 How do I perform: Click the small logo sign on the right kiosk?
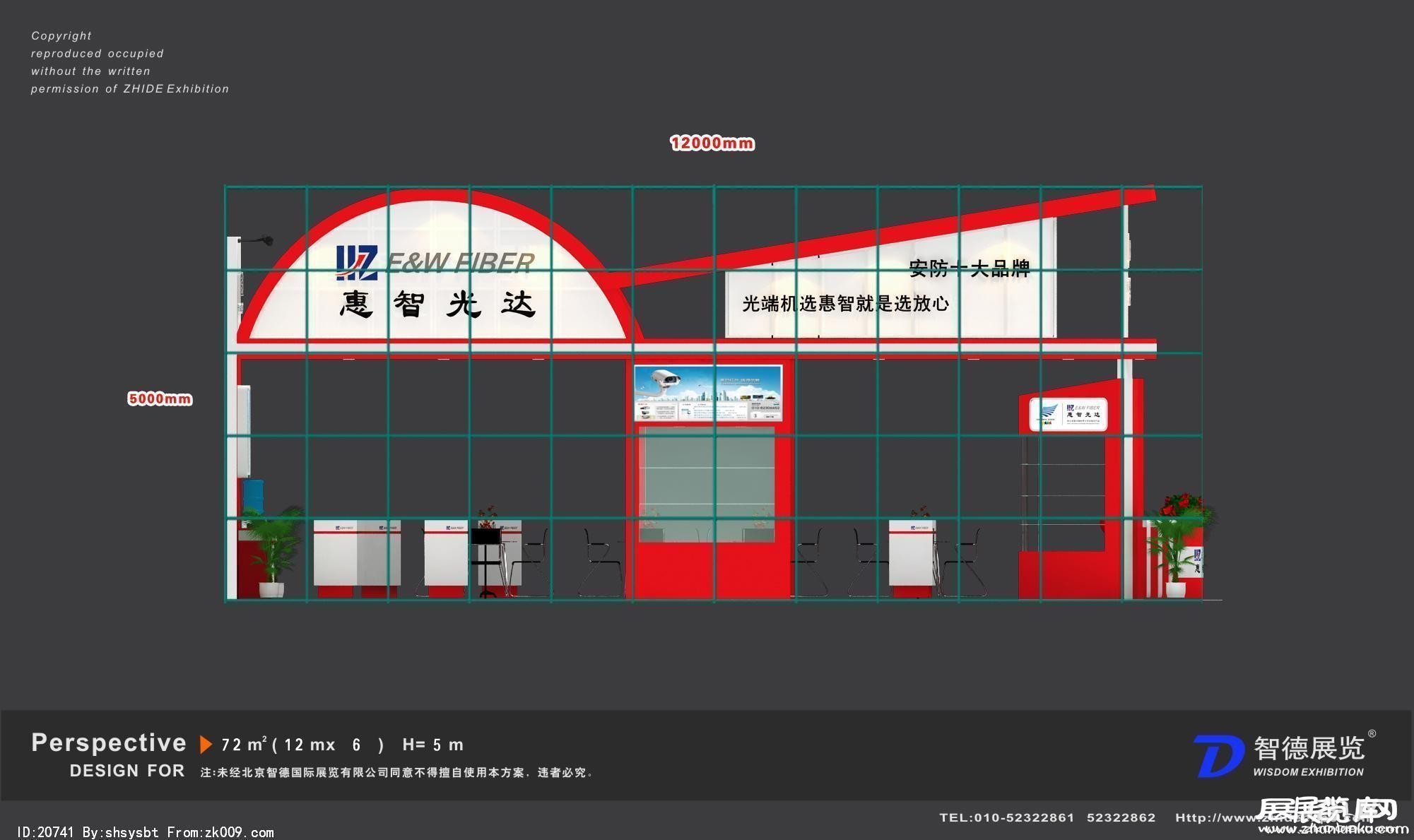1068,414
